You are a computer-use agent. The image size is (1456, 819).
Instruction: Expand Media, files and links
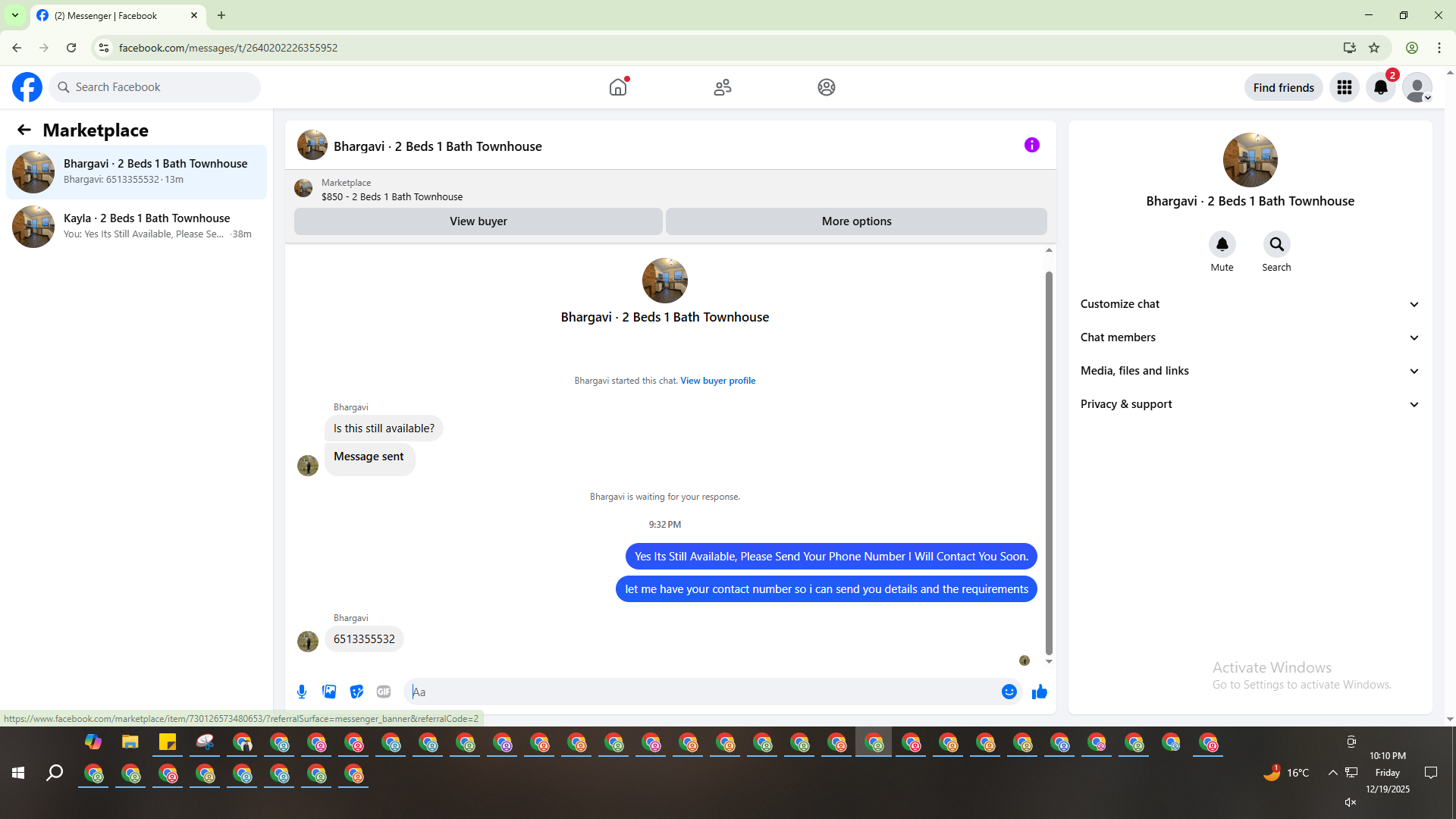[1249, 371]
